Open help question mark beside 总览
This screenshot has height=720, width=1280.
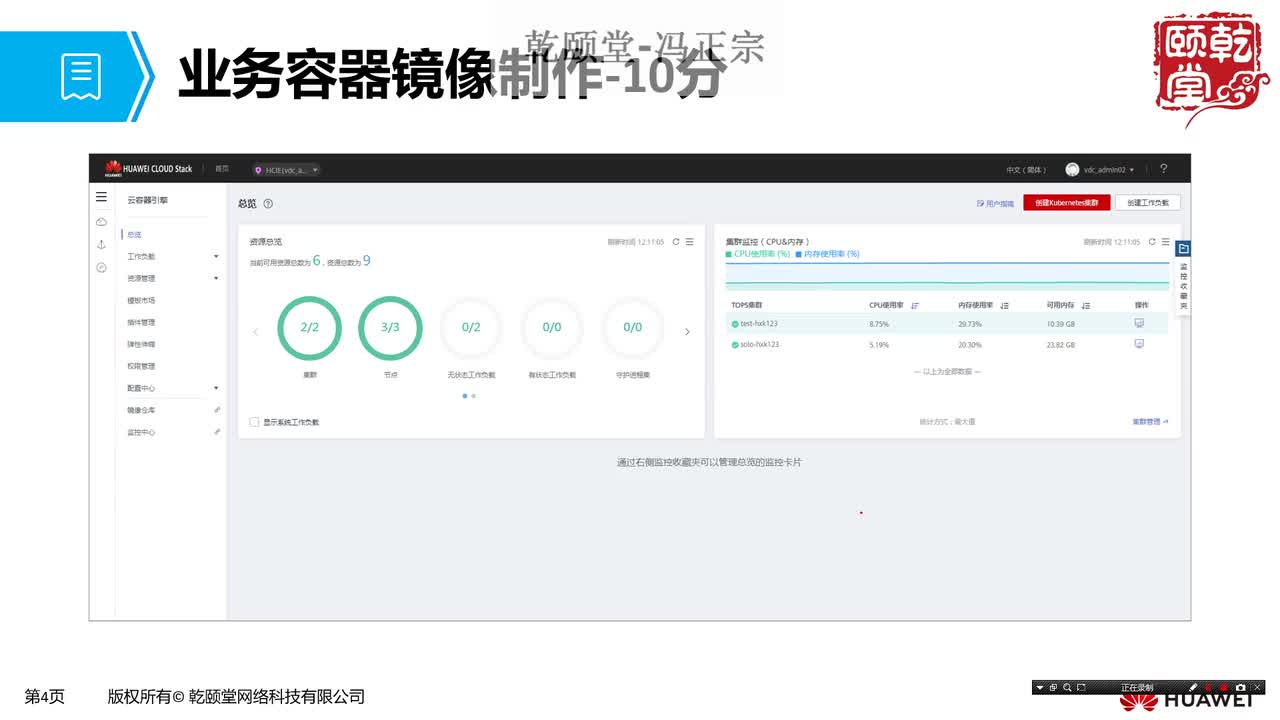(x=268, y=204)
